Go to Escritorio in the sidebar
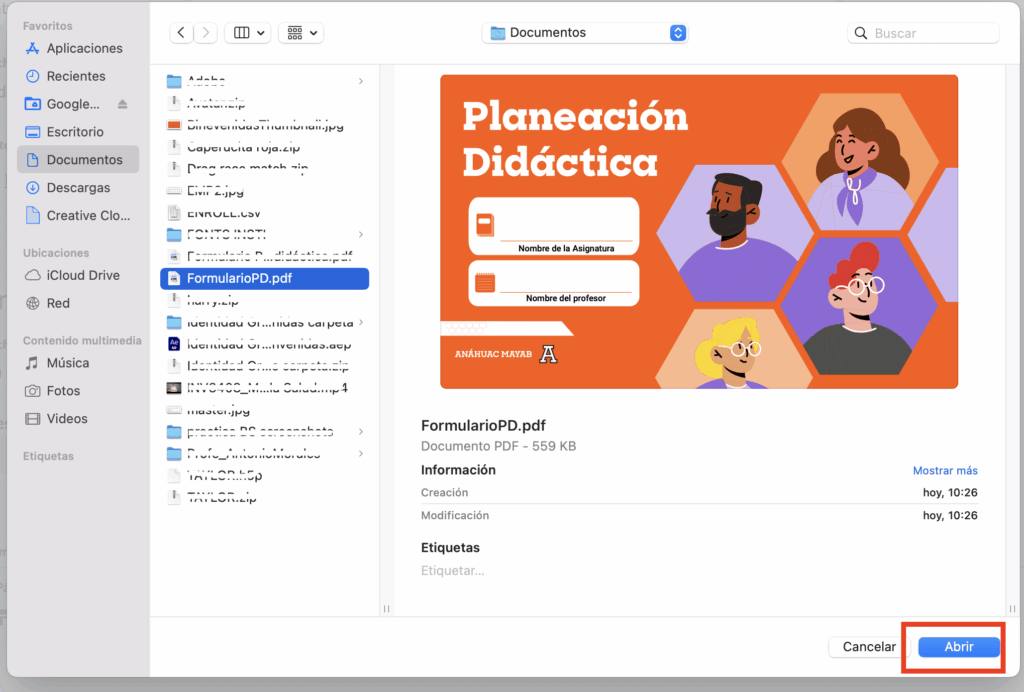The image size is (1024, 692). pos(74,132)
